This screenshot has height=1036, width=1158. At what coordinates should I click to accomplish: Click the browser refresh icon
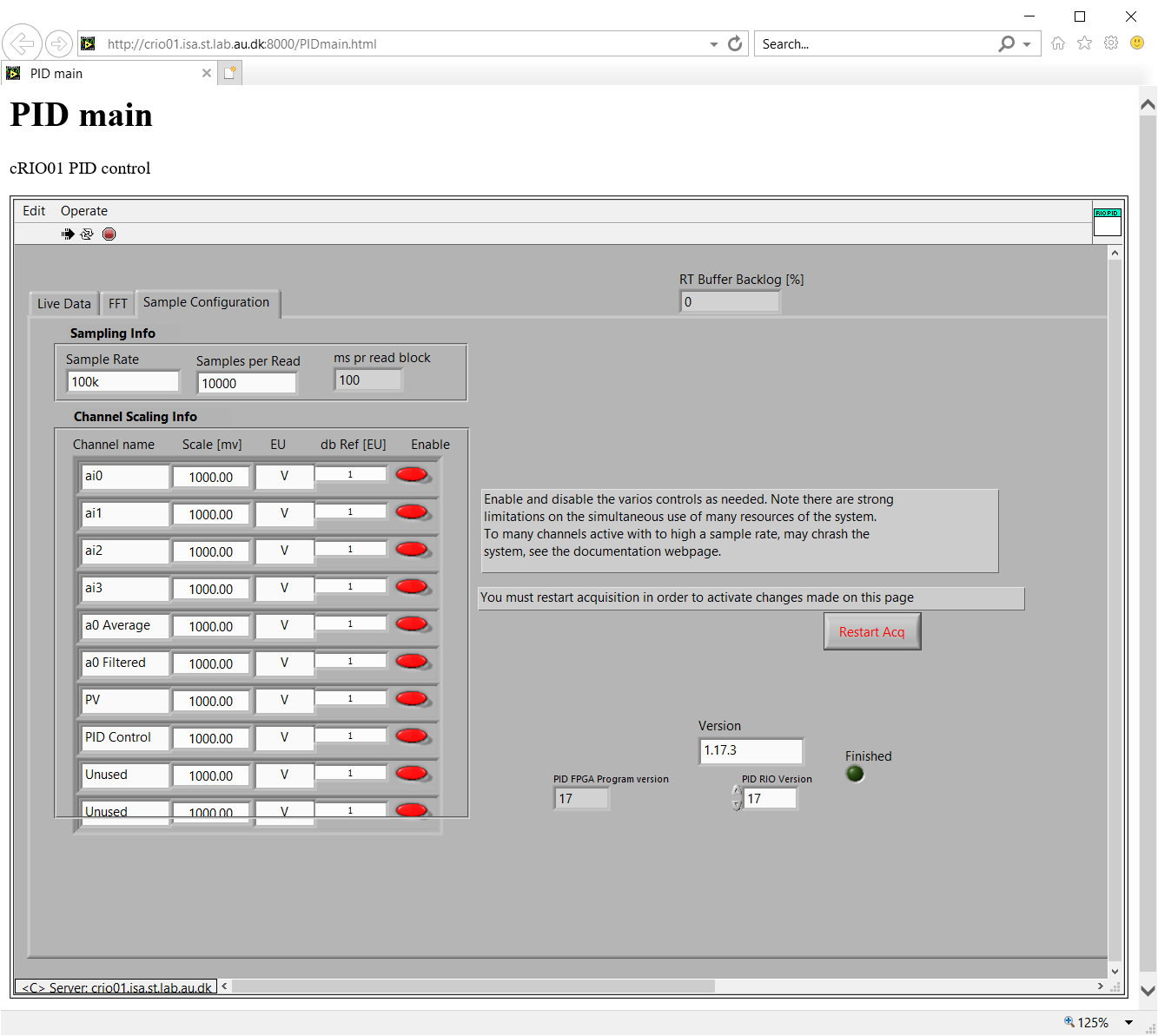pyautogui.click(x=735, y=43)
